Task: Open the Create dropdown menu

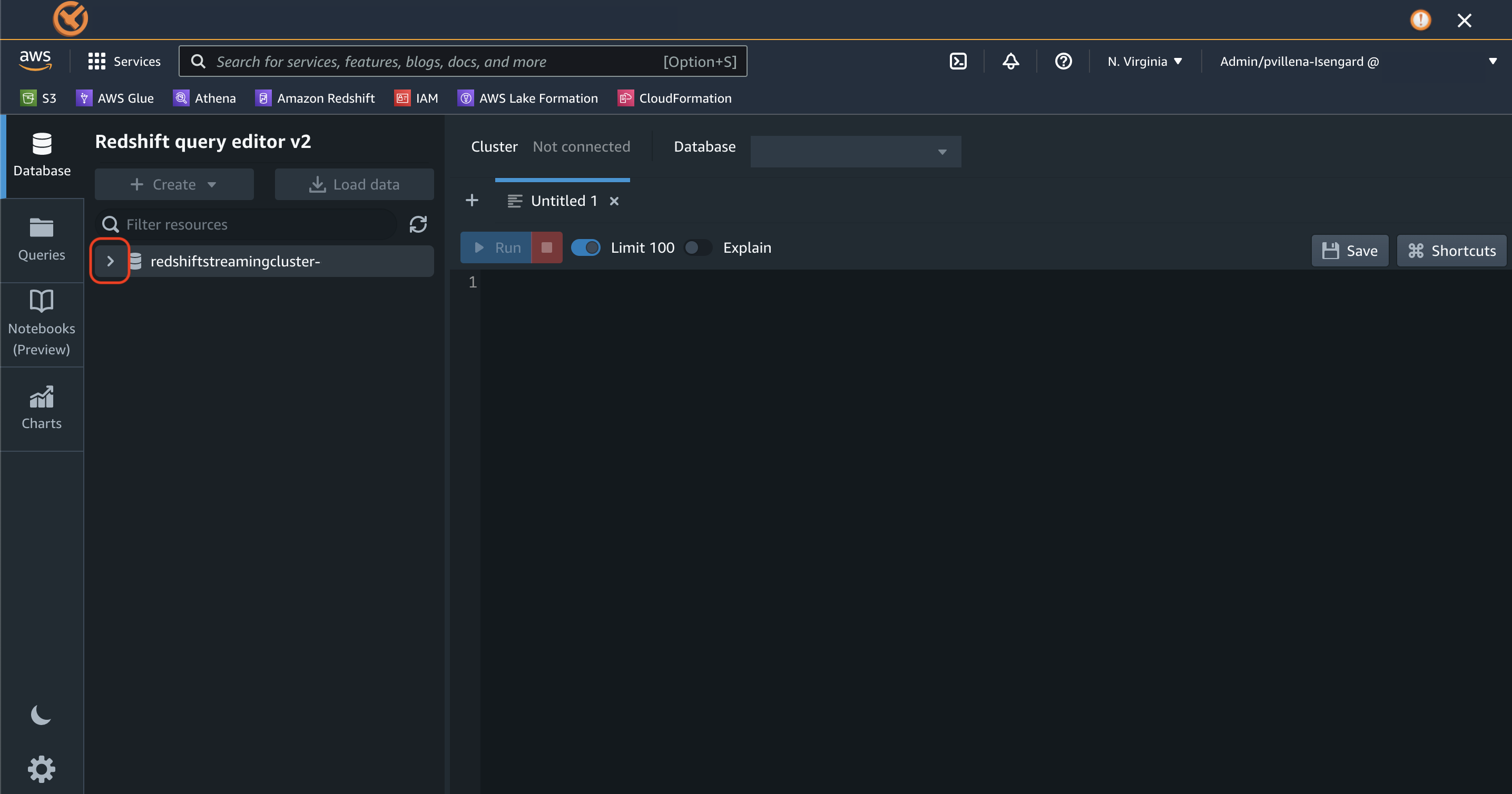Action: point(174,184)
